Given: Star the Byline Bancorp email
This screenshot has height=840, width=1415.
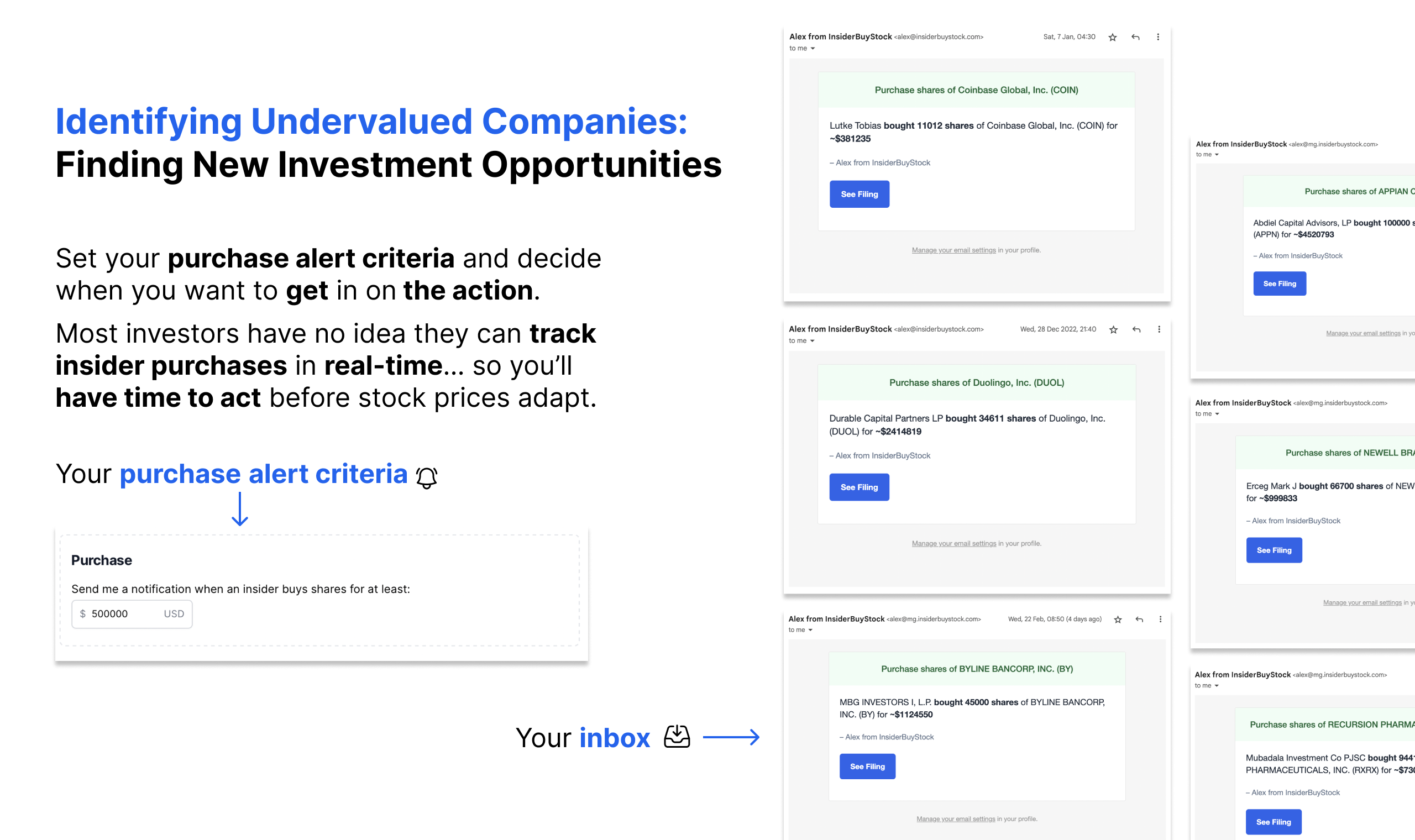Looking at the screenshot, I should click(1118, 620).
